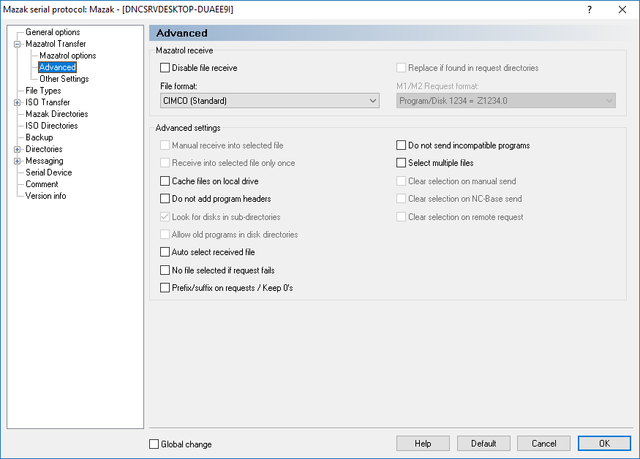Select Messaging in the tree
The height and width of the screenshot is (459, 640).
(x=44, y=161)
